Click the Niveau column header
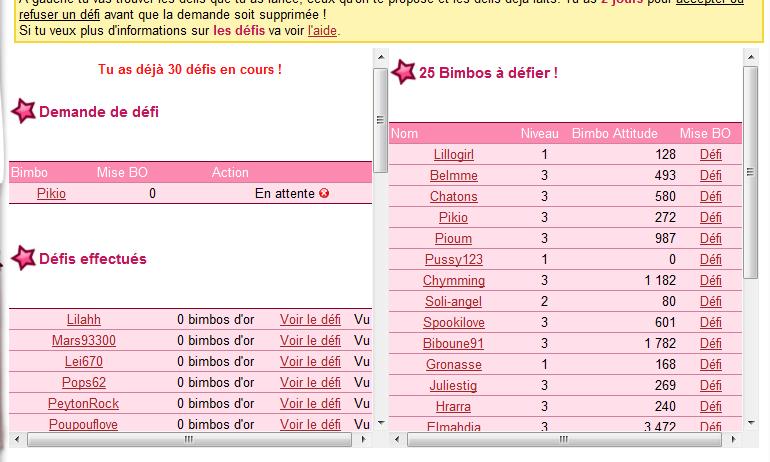770x462 pixels. pos(540,134)
